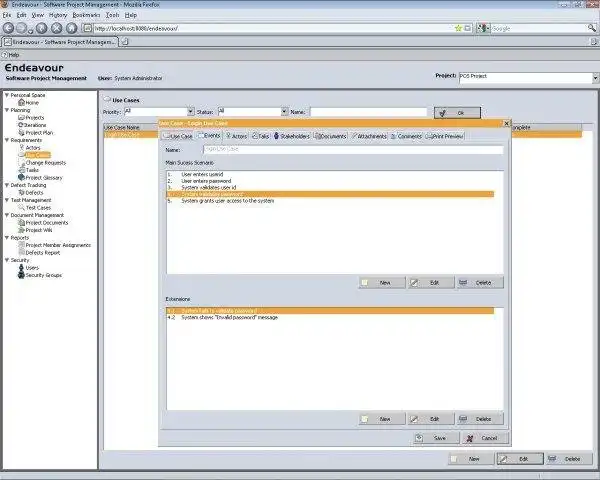The image size is (600, 480).
Task: Click New button under Extensions list
Action: click(x=382, y=419)
